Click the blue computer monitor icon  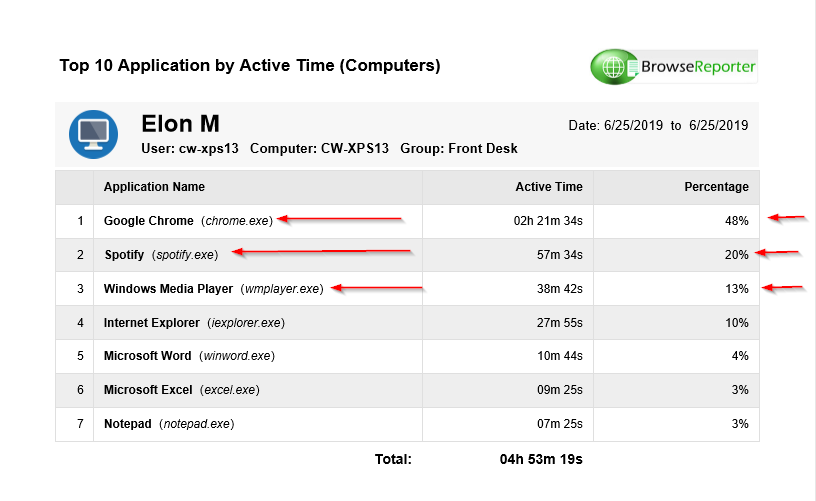[x=94, y=134]
